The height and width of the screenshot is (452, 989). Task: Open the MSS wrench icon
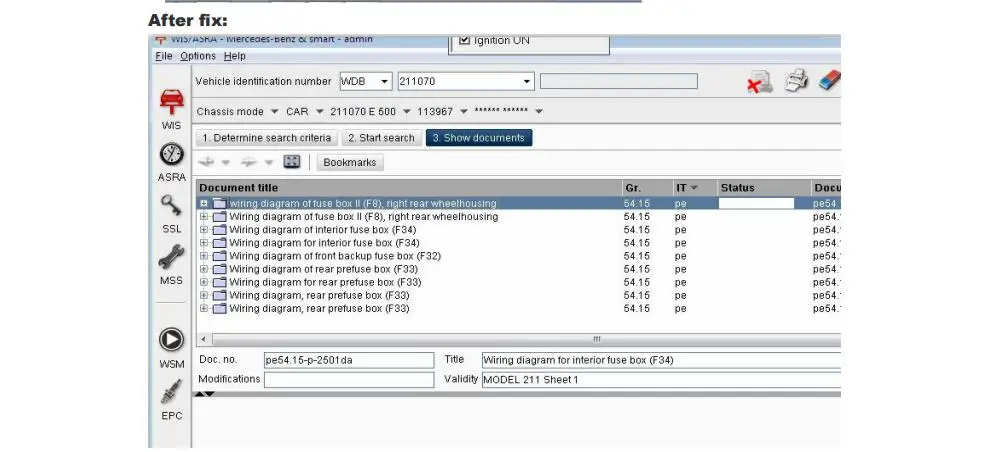tap(172, 257)
